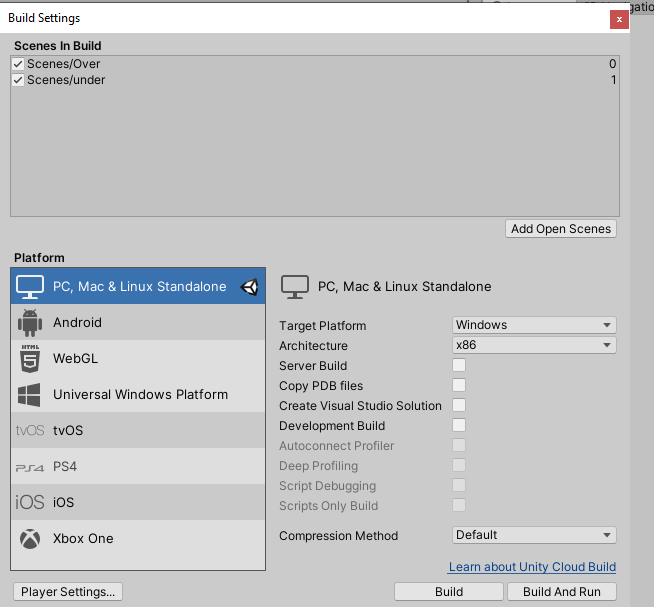This screenshot has width=654, height=607.
Task: Click the monitor icon in selected platform row
Action: [30, 287]
